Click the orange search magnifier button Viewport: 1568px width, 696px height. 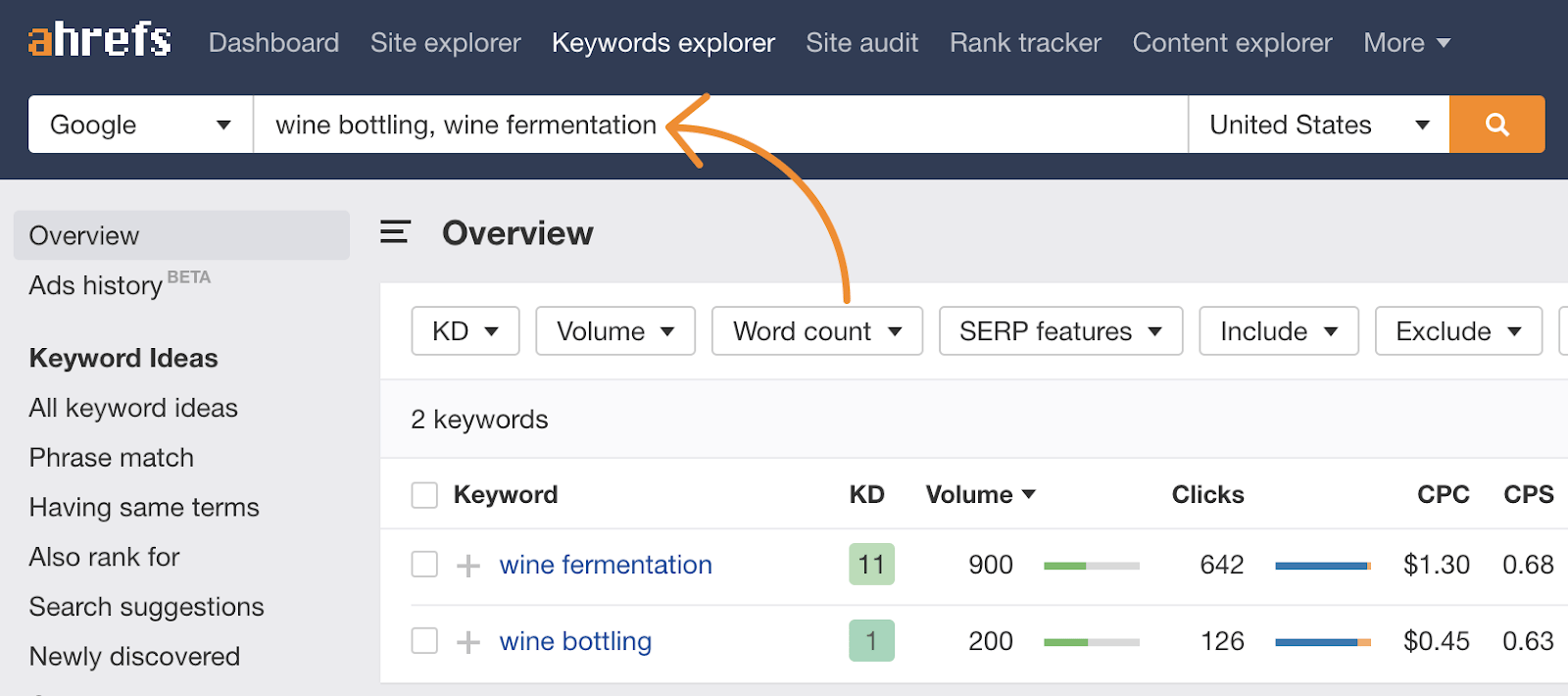(x=1496, y=124)
